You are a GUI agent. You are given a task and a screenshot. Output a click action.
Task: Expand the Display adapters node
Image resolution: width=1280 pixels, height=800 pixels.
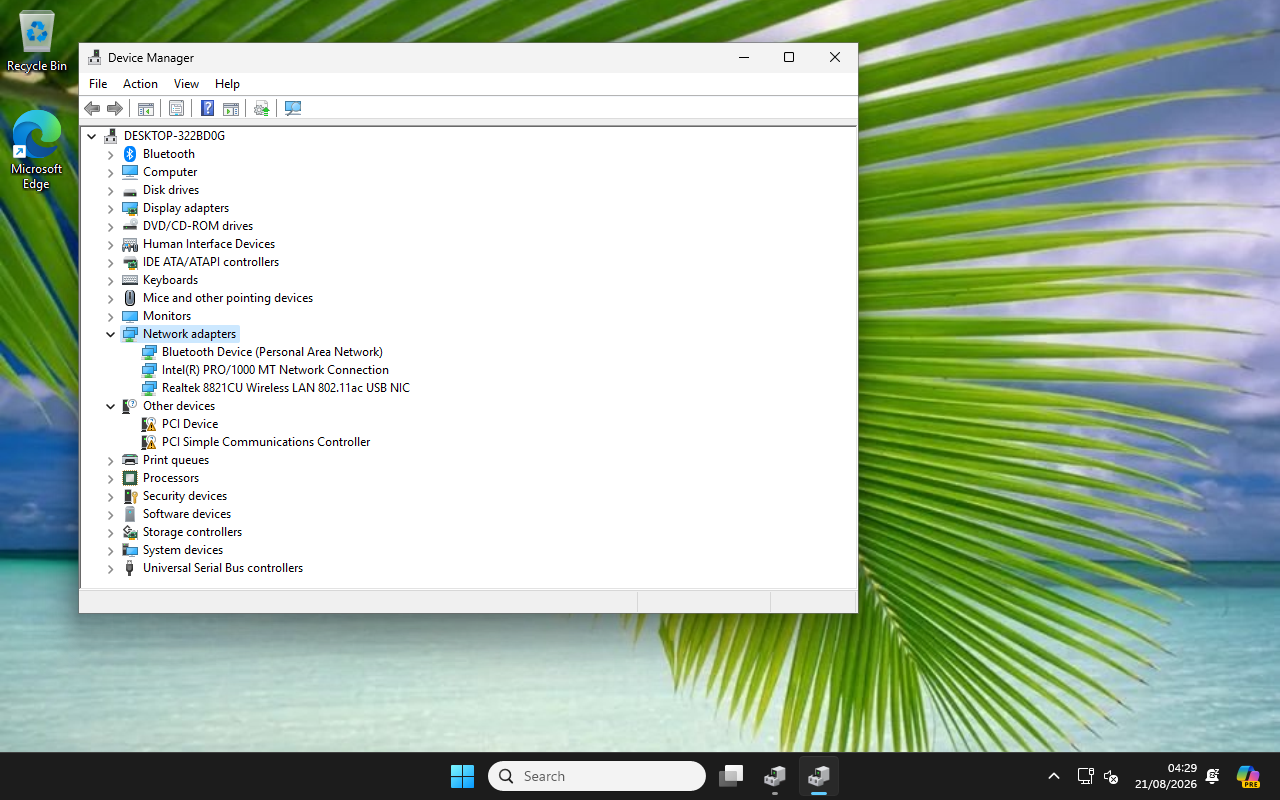[x=111, y=209]
